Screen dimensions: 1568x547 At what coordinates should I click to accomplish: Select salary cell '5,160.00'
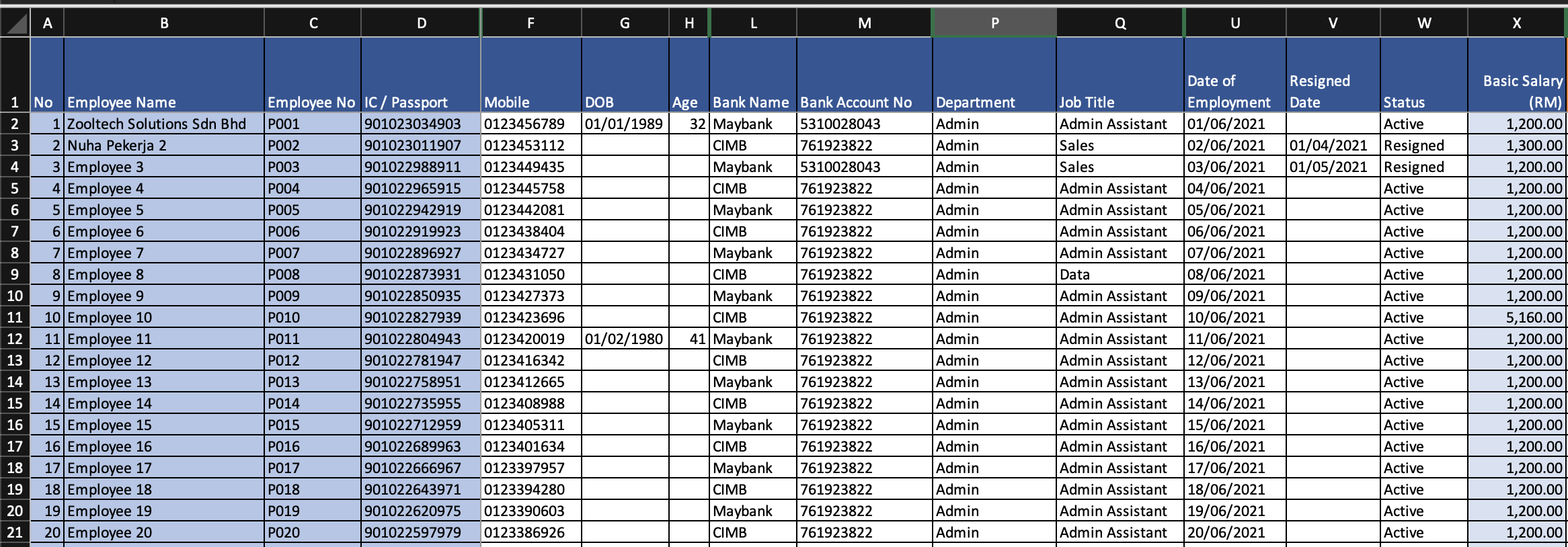[1516, 317]
